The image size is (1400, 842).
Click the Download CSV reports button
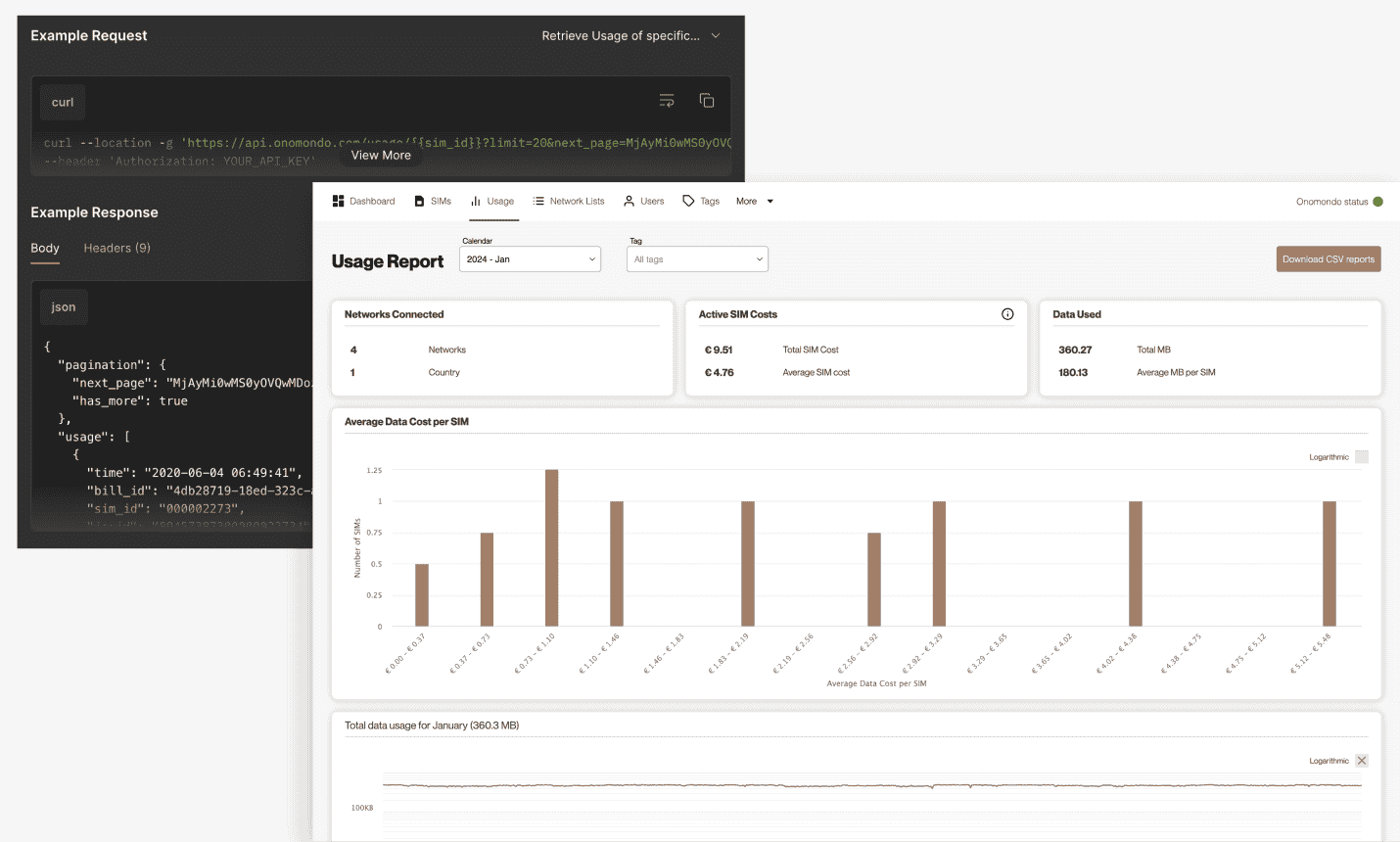(x=1328, y=258)
